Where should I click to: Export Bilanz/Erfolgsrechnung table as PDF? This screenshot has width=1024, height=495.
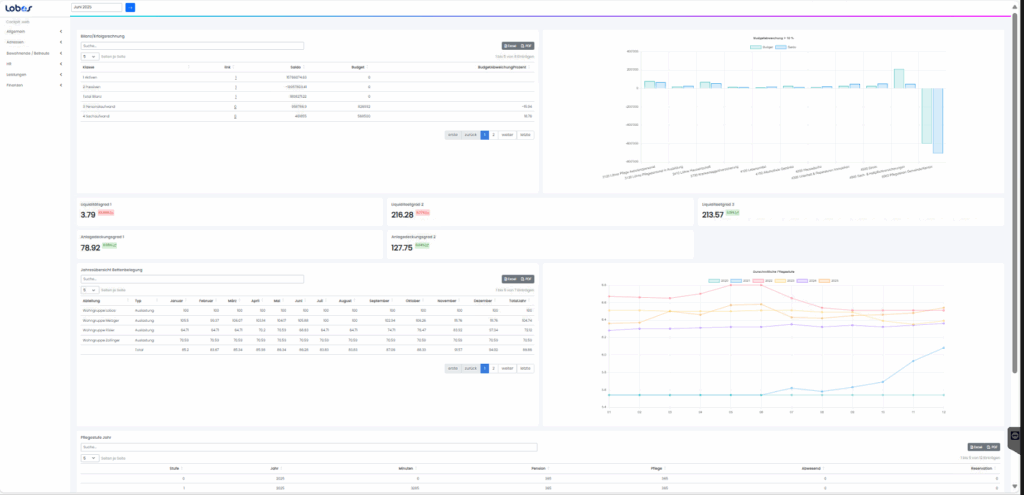(x=528, y=46)
